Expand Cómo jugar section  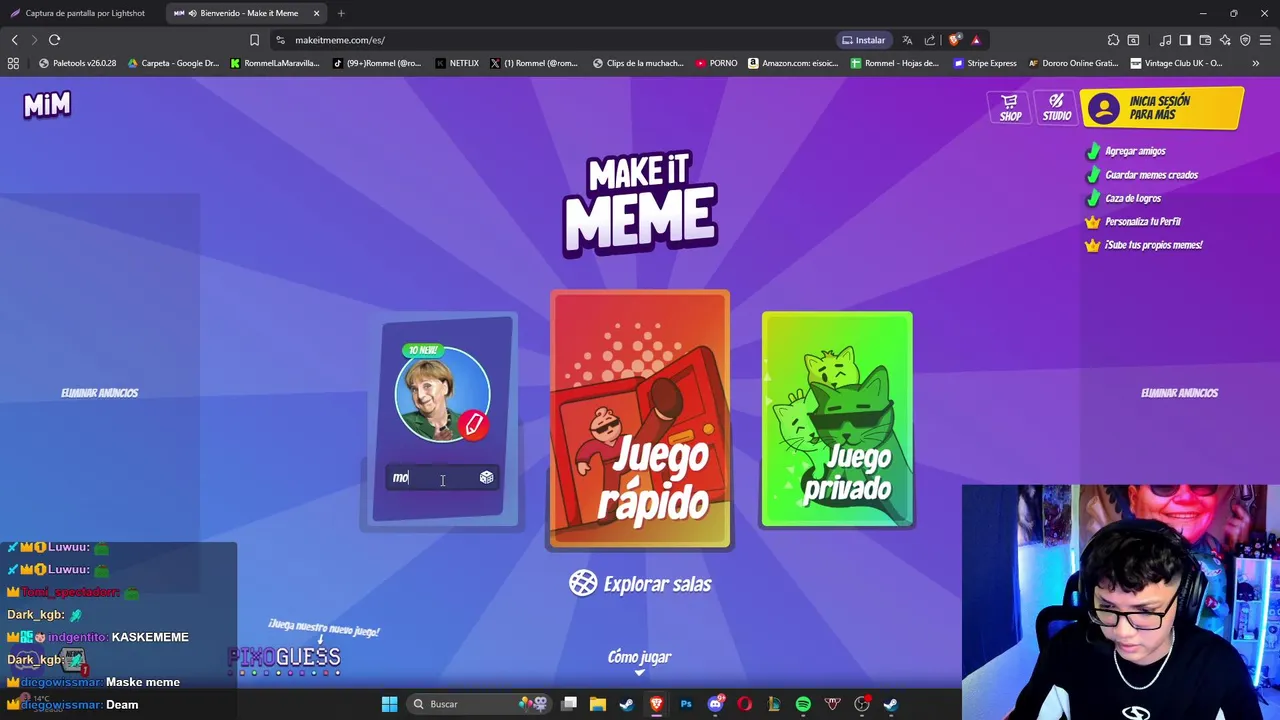(639, 661)
